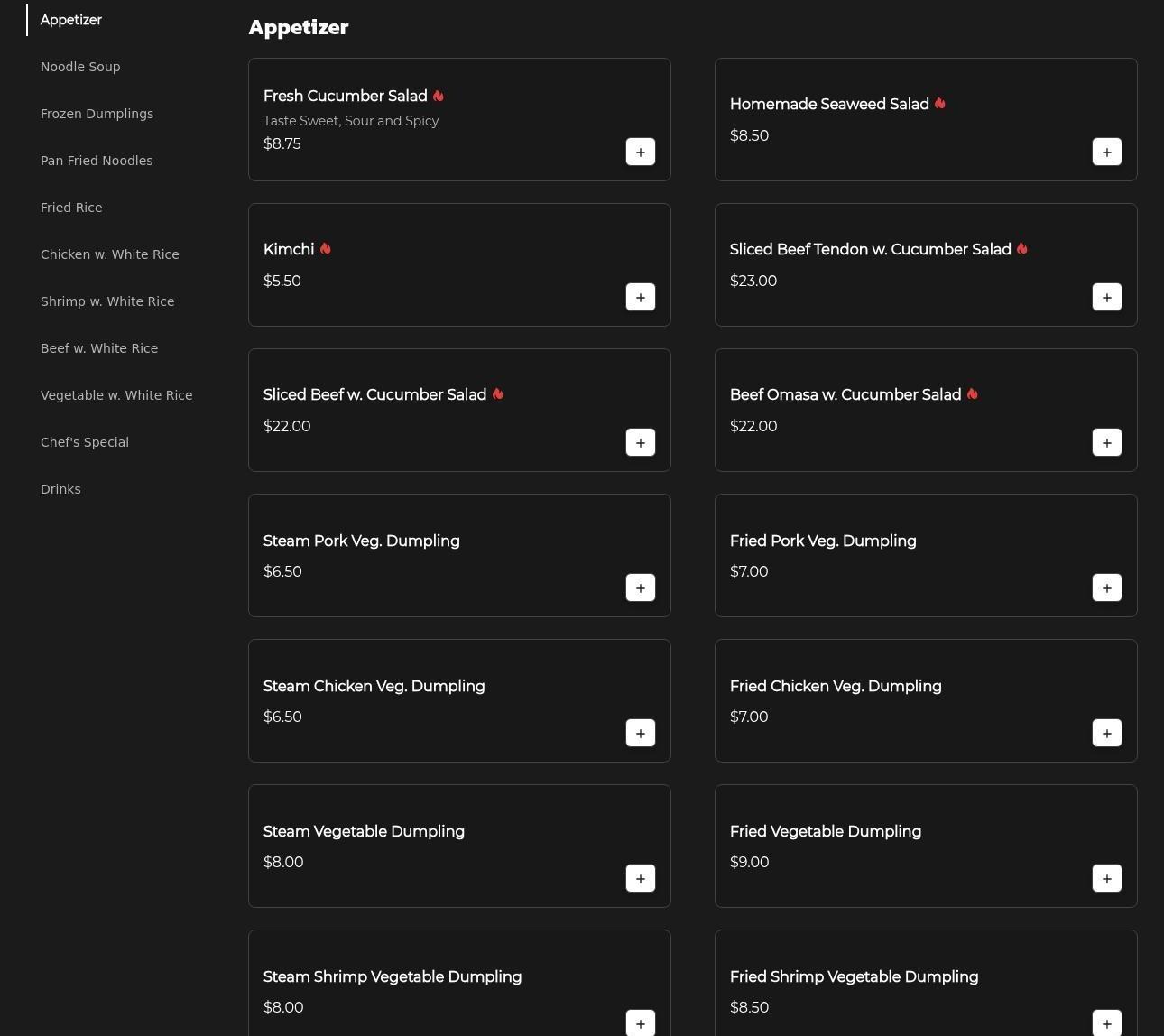The height and width of the screenshot is (1036, 1164).
Task: Click plus button for Homemade Seaweed Salad
Action: (1106, 152)
